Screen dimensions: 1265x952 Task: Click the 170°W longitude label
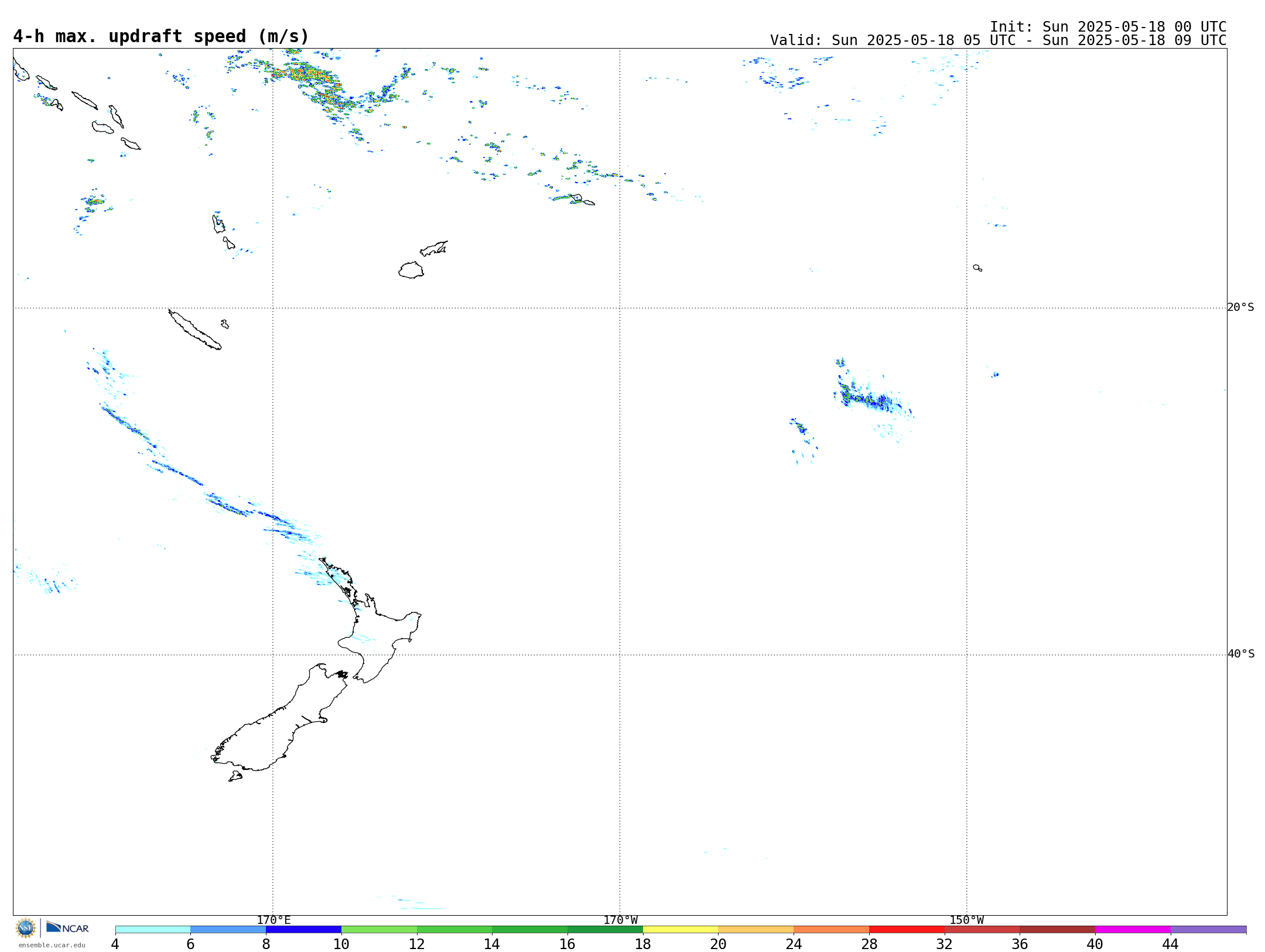pos(620,920)
